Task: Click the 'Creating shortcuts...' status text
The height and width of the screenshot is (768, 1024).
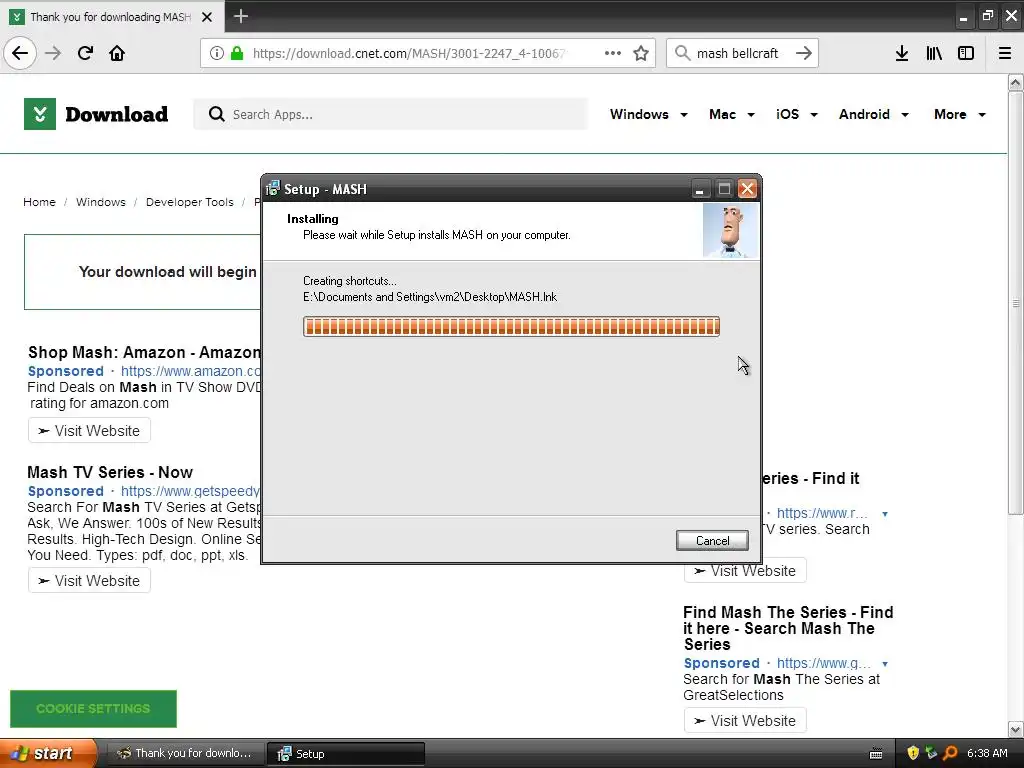Action: point(349,281)
